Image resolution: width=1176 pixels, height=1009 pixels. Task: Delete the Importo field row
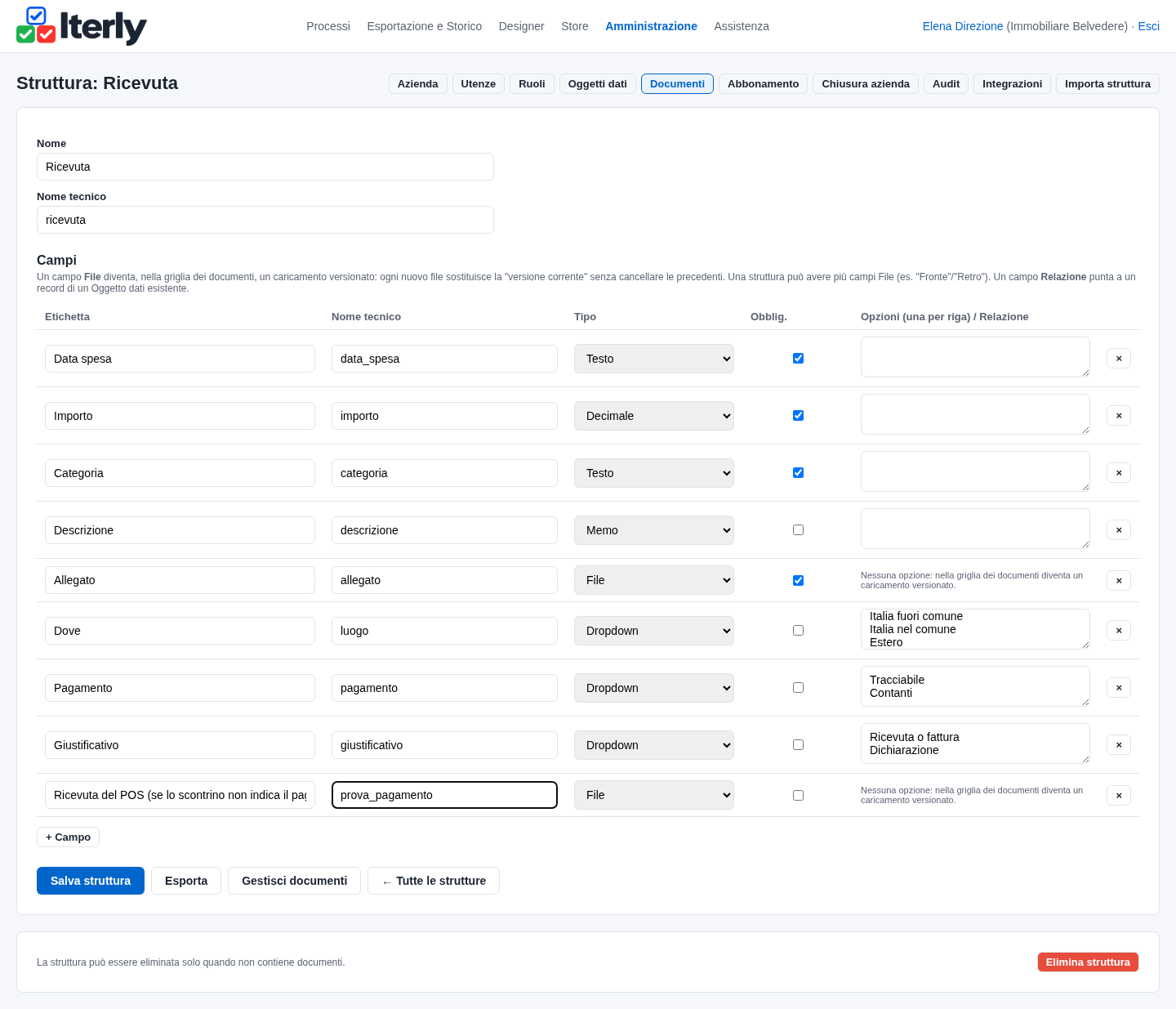1119,416
